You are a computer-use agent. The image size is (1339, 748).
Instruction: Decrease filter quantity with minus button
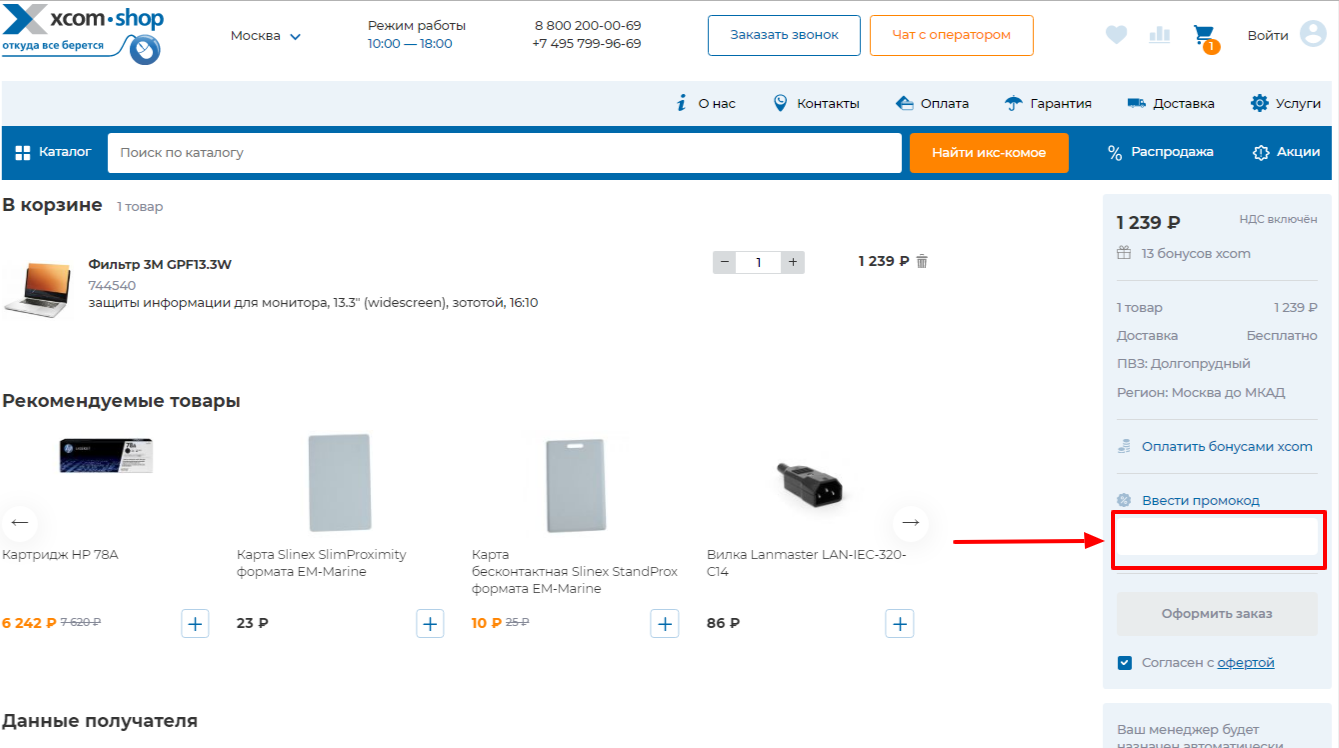click(x=725, y=262)
